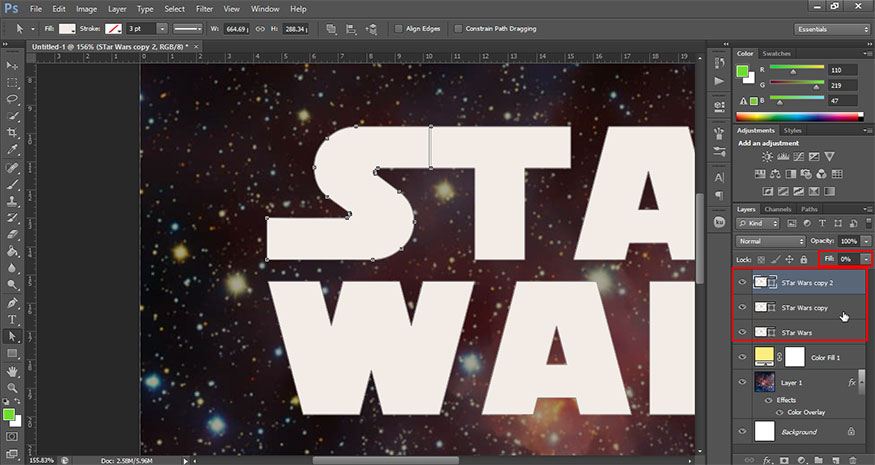Viewport: 875px width, 465px height.
Task: Click the G channel slider in Color panel
Action: pyautogui.click(x=797, y=84)
